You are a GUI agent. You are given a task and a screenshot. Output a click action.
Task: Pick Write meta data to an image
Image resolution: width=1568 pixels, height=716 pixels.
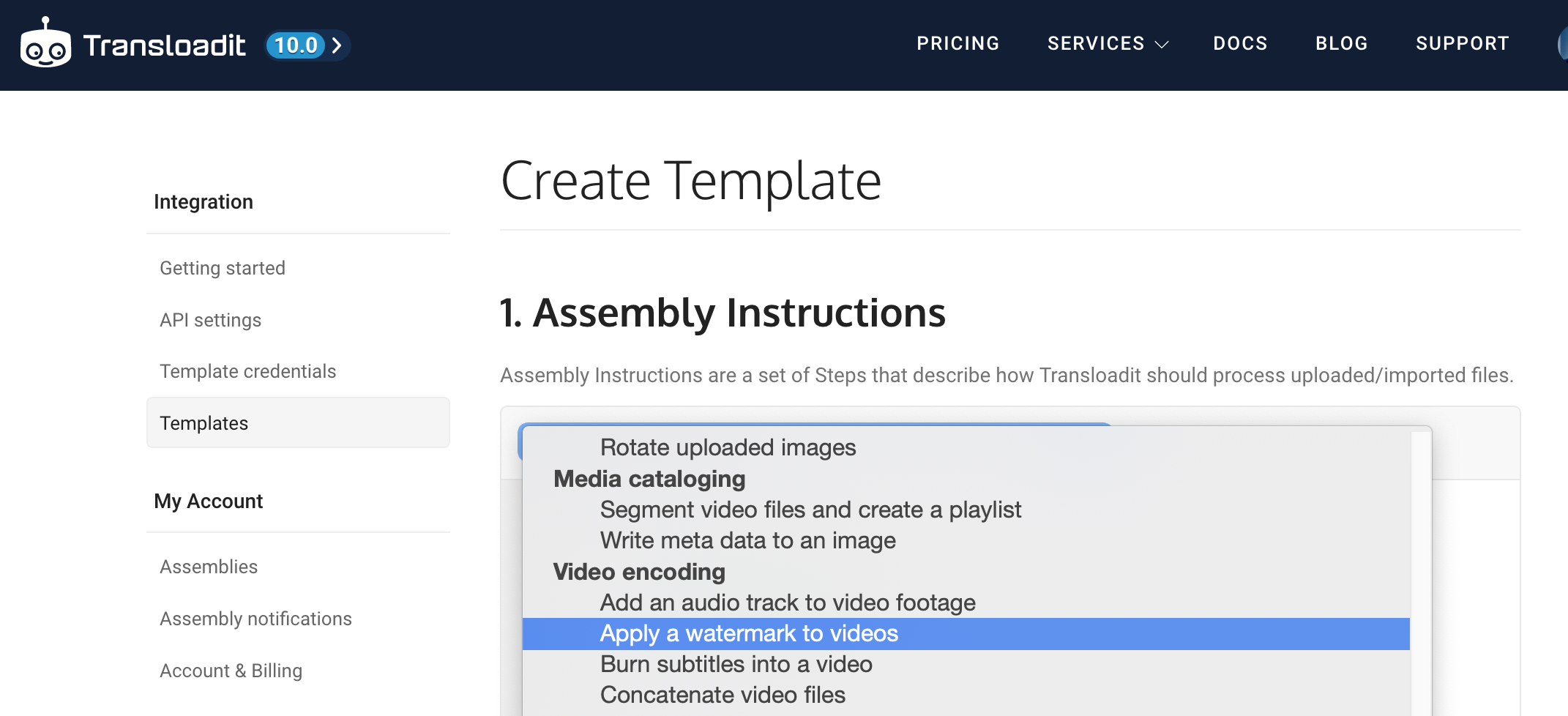[747, 540]
